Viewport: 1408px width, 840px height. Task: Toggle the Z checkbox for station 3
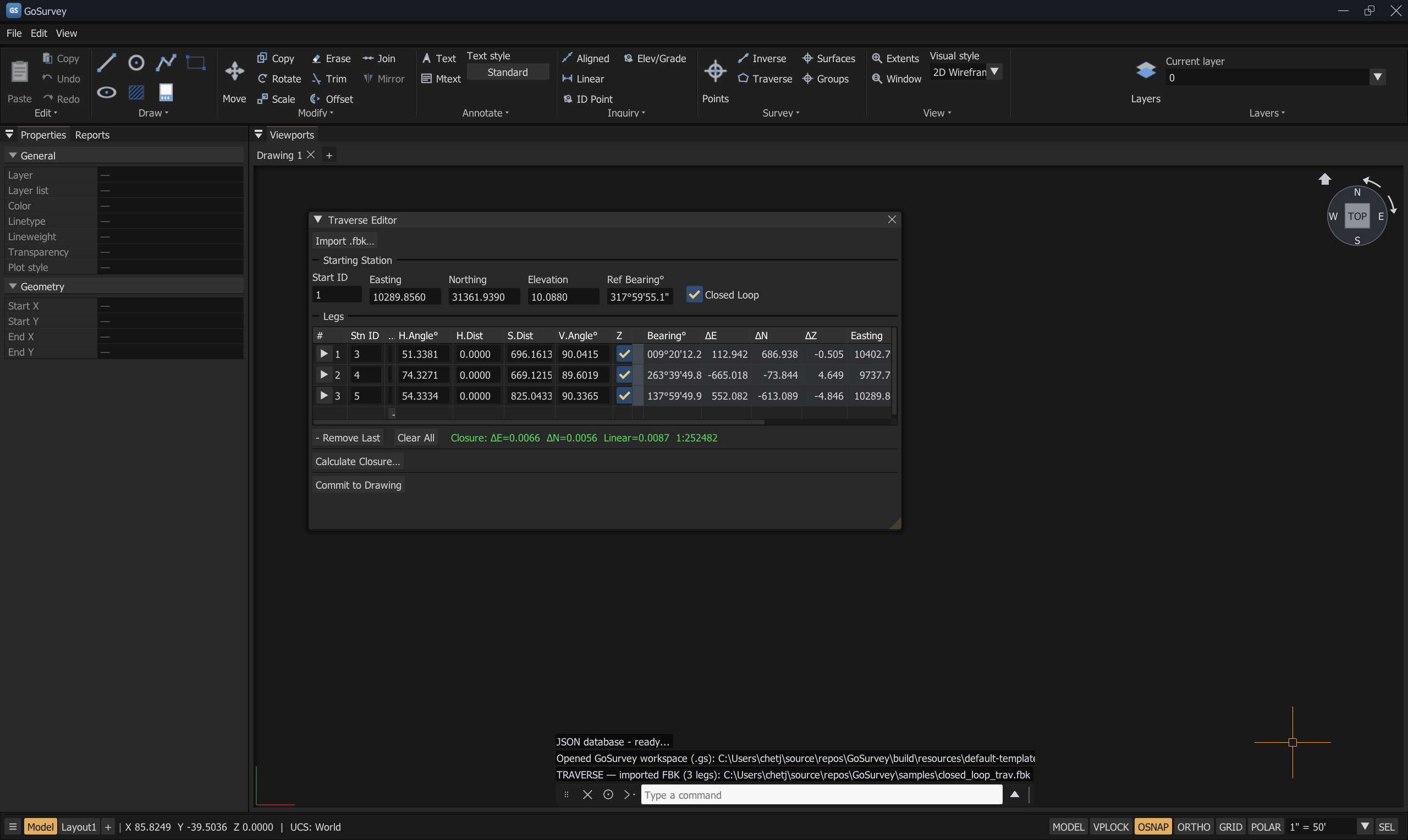(x=624, y=354)
